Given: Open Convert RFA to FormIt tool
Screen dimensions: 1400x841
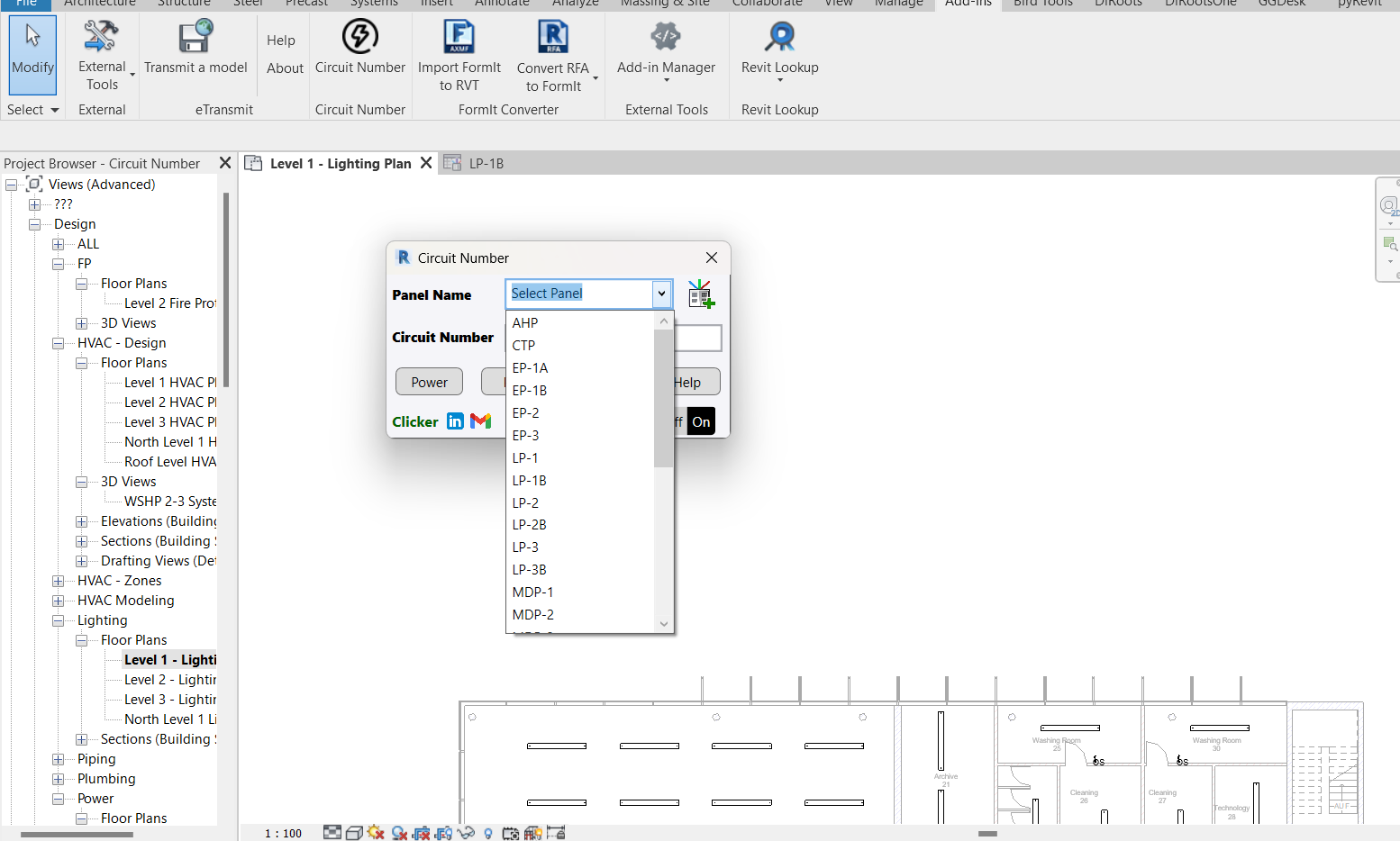Looking at the screenshot, I should (x=553, y=56).
